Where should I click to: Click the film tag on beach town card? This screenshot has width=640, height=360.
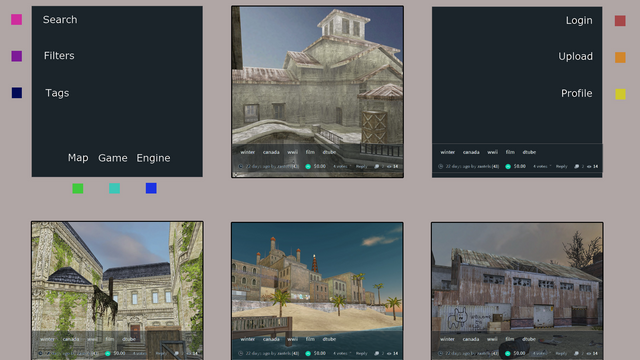[310, 339]
